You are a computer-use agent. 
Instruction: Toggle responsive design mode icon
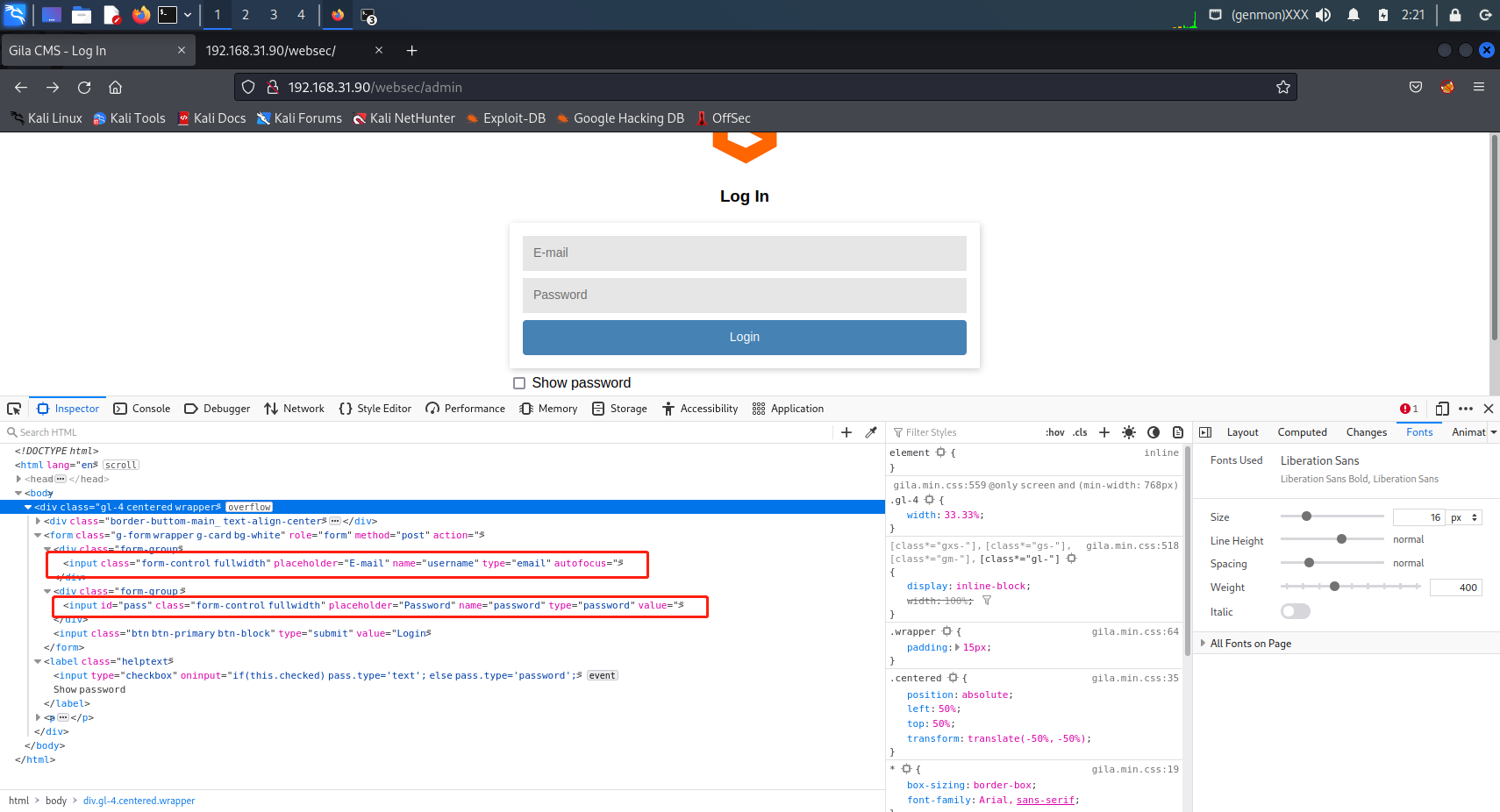[x=1442, y=409]
